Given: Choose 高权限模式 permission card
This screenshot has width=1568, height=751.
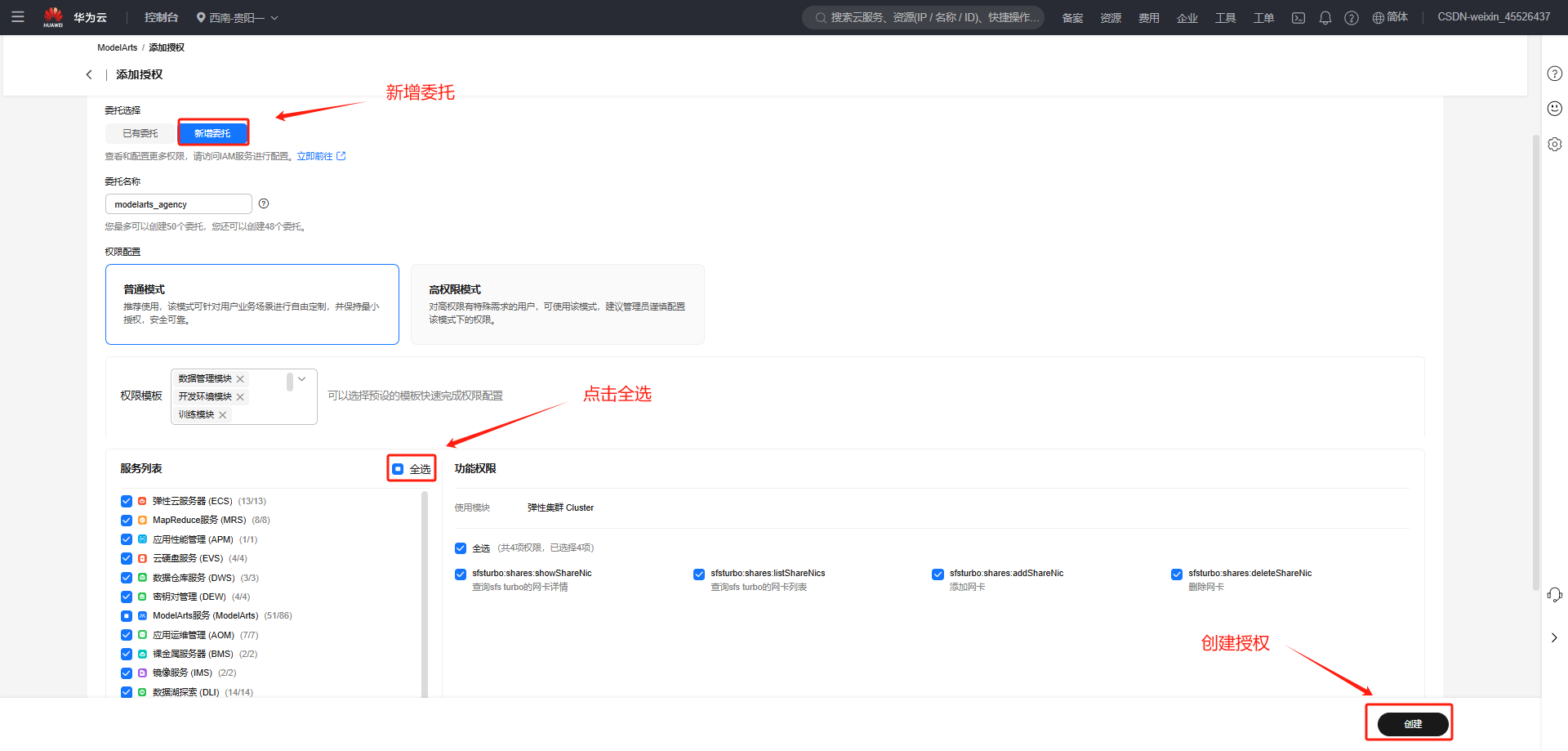Looking at the screenshot, I should (558, 304).
